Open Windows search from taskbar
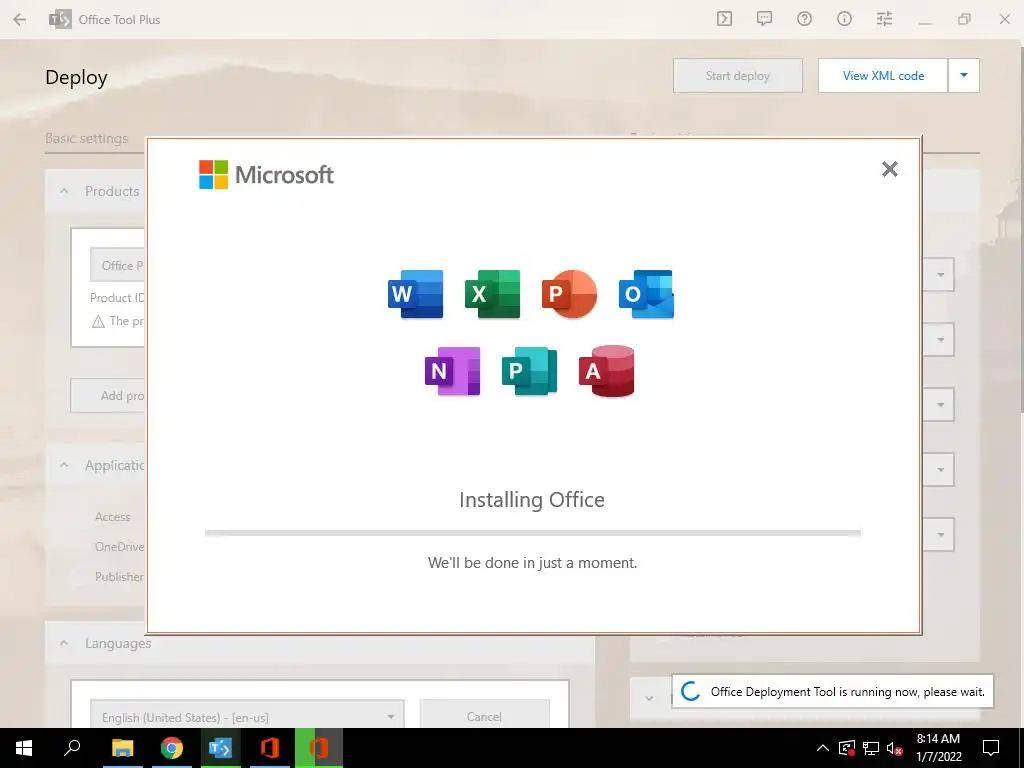 [x=72, y=748]
